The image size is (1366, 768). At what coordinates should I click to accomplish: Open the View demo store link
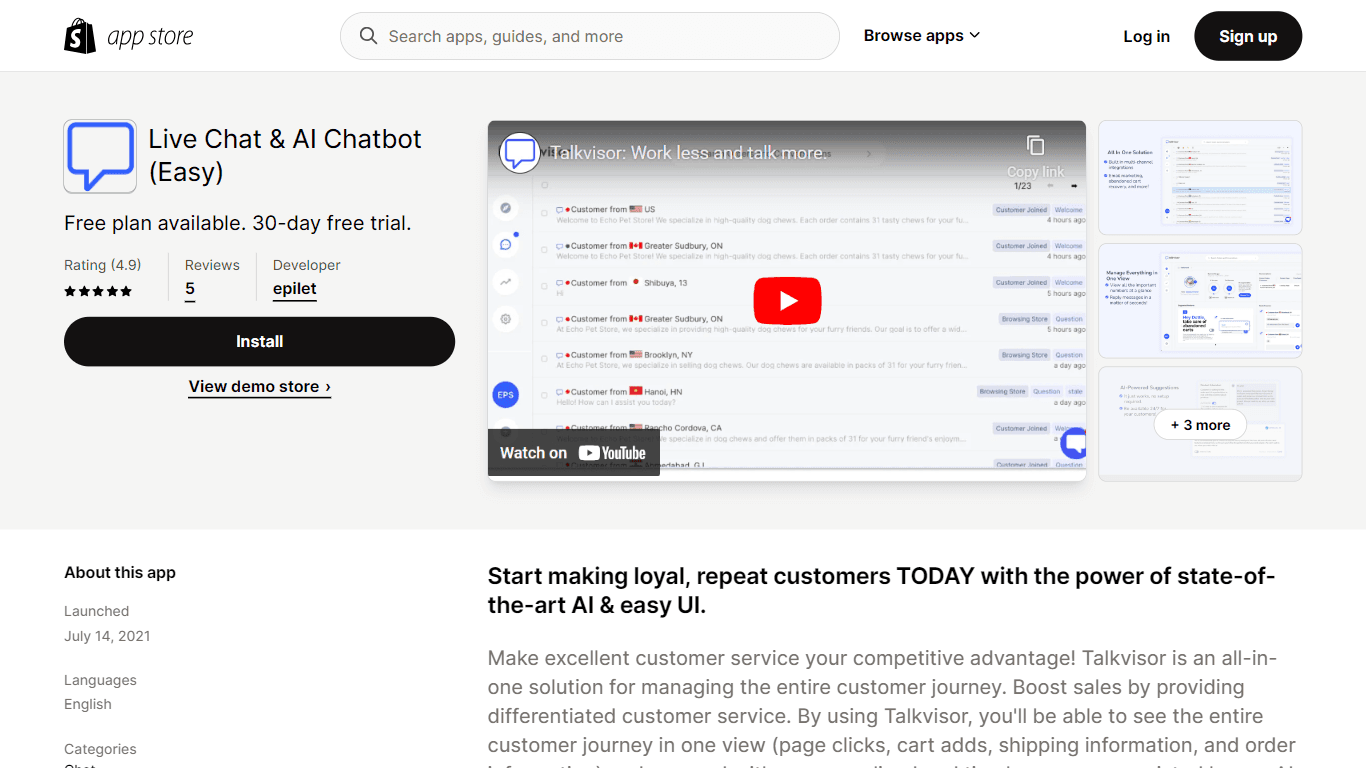(x=260, y=387)
